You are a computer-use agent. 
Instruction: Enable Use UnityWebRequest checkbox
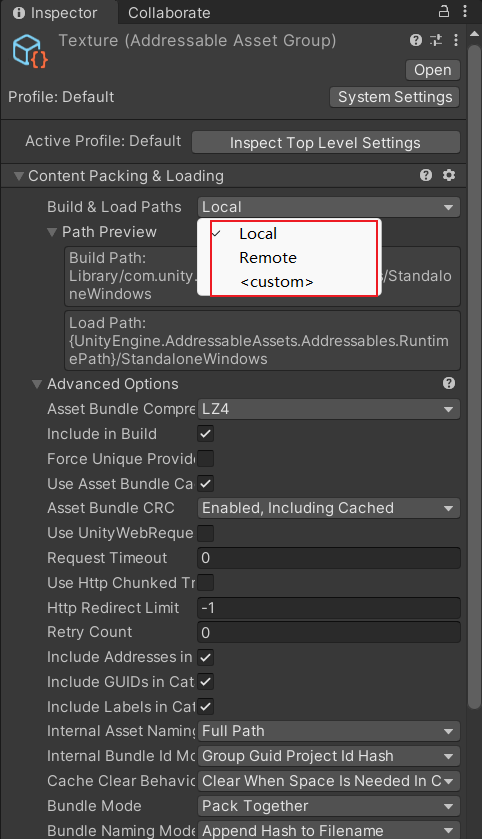pos(206,533)
